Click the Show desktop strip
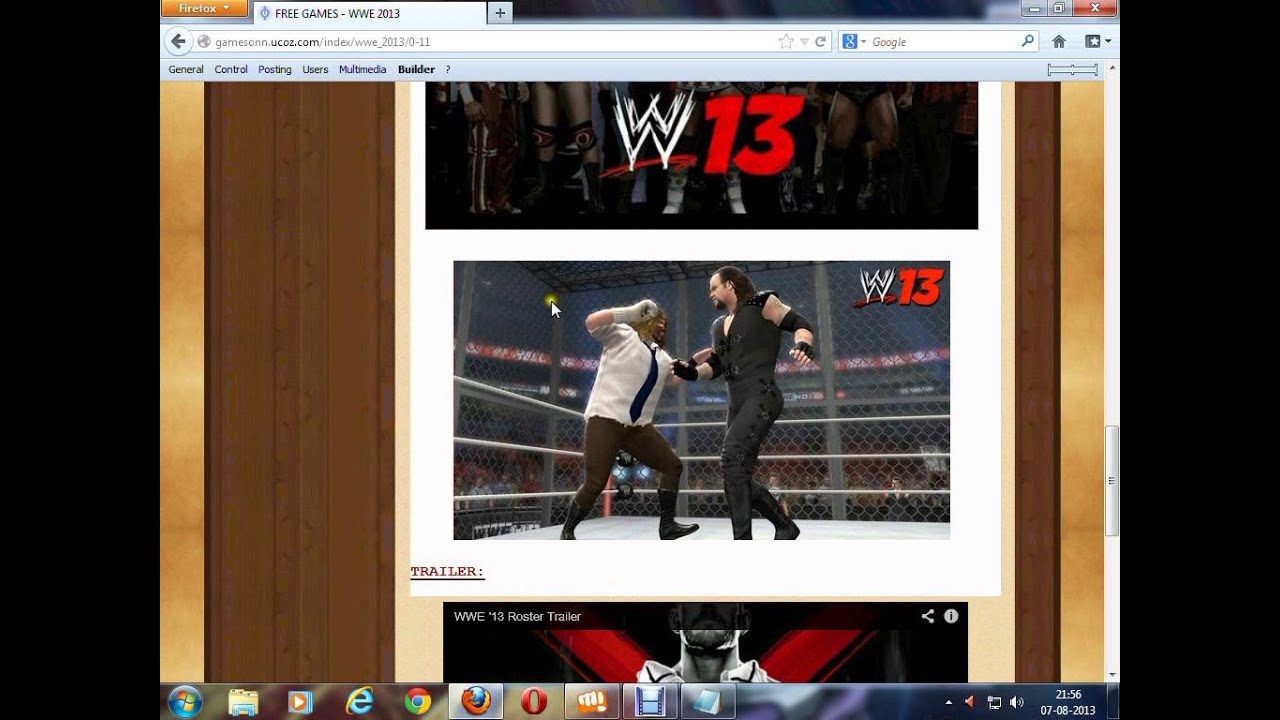 point(1112,702)
